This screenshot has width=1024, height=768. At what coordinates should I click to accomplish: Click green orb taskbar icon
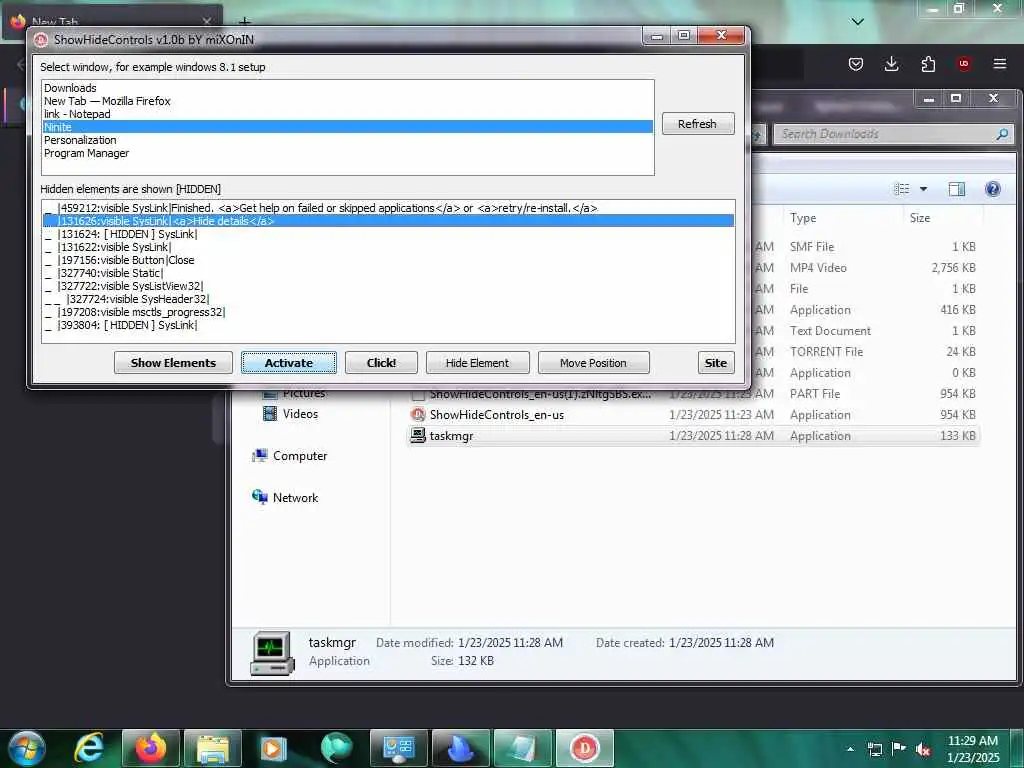pyautogui.click(x=336, y=748)
